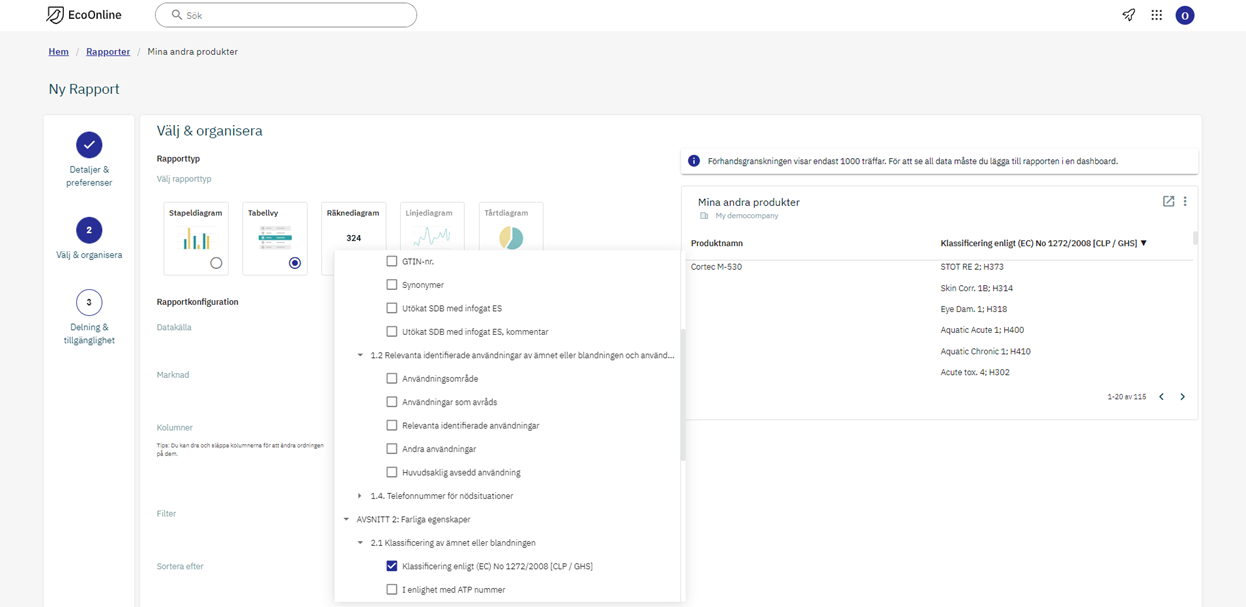1246x607 pixels.
Task: Open the rocket launch icon
Action: click(1128, 15)
